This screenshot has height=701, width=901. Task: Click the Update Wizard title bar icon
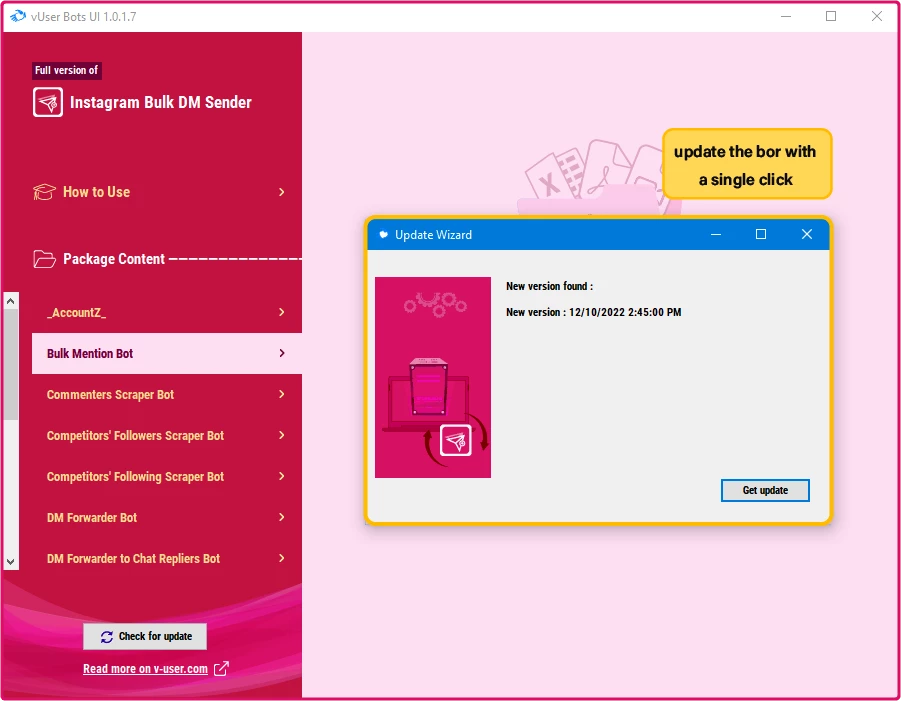383,234
